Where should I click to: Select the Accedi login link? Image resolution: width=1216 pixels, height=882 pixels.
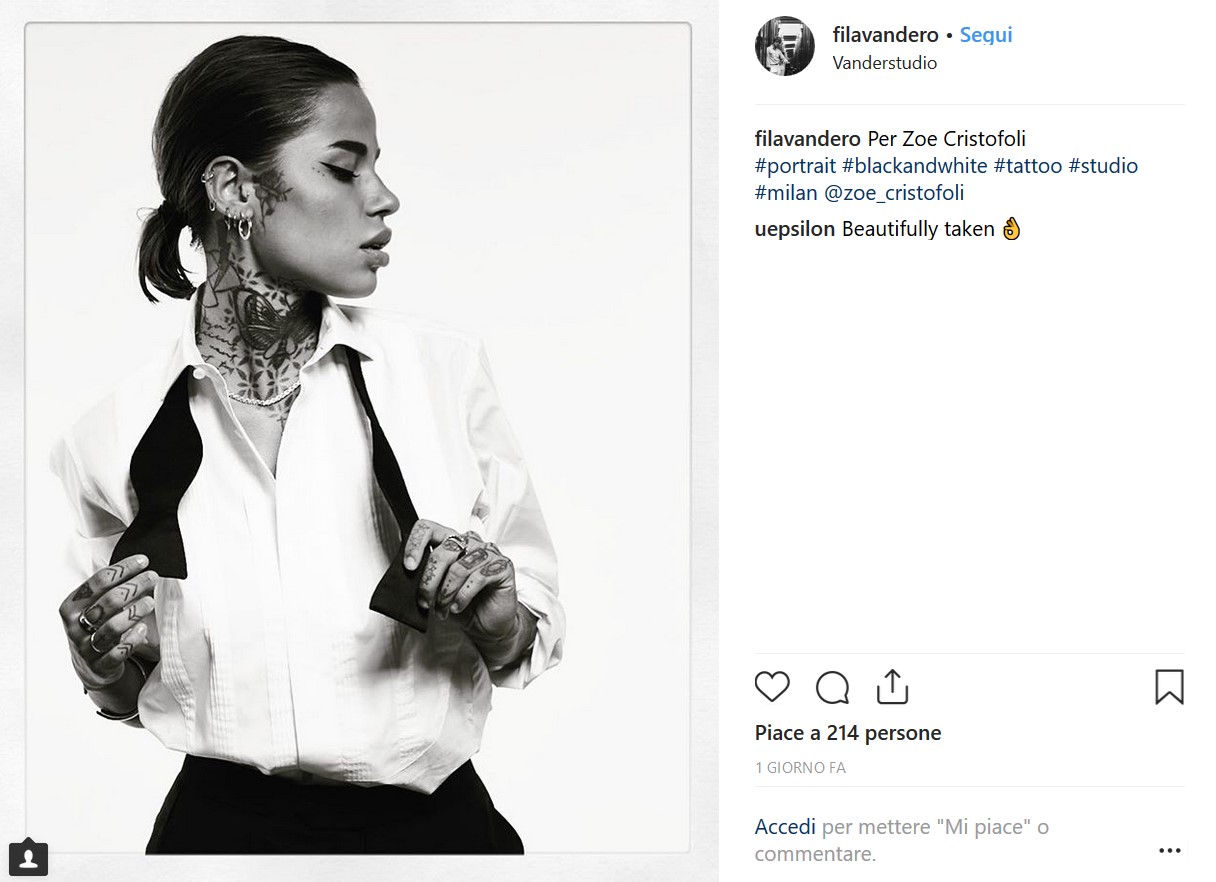pyautogui.click(x=784, y=826)
